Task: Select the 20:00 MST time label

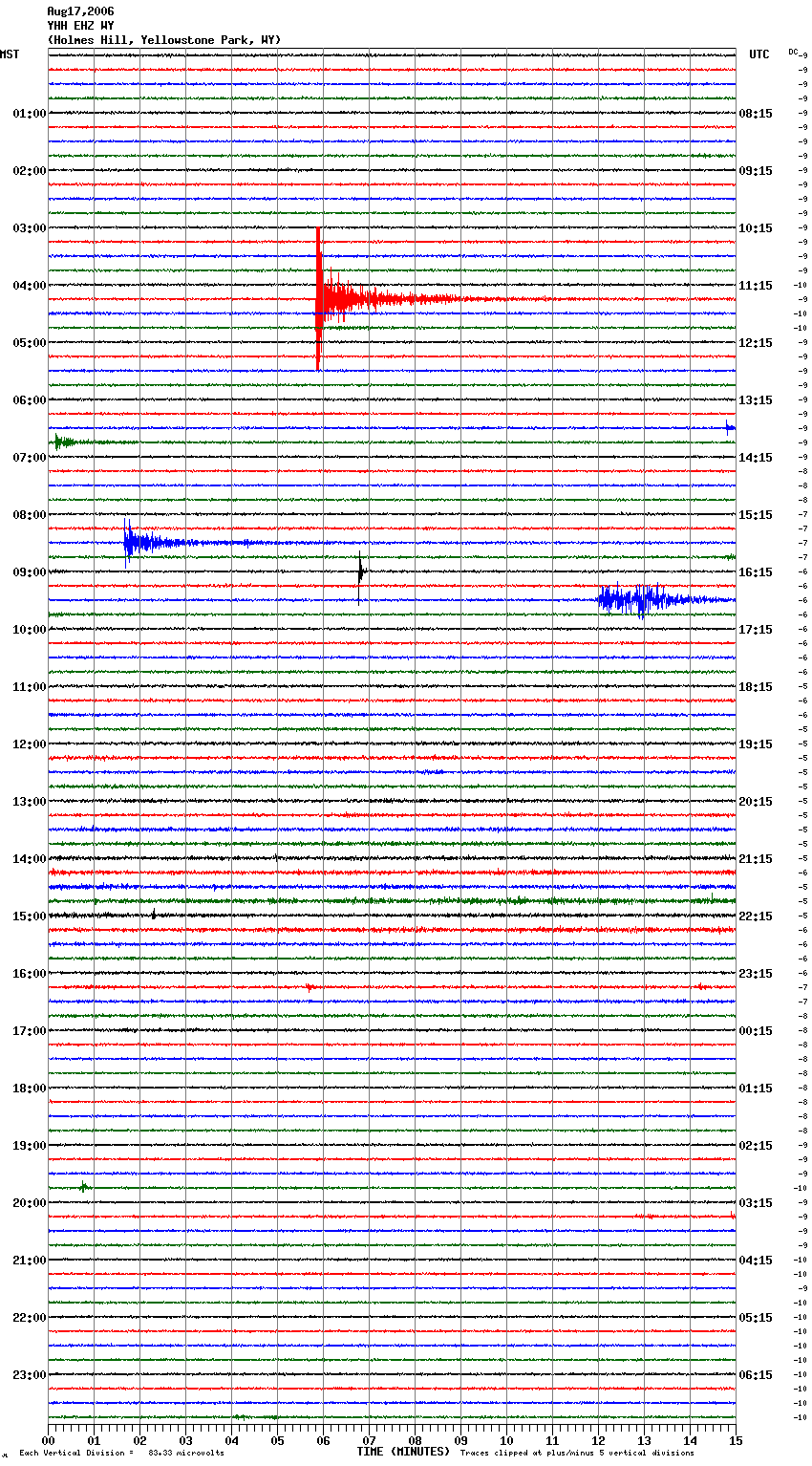Action: (x=30, y=1203)
